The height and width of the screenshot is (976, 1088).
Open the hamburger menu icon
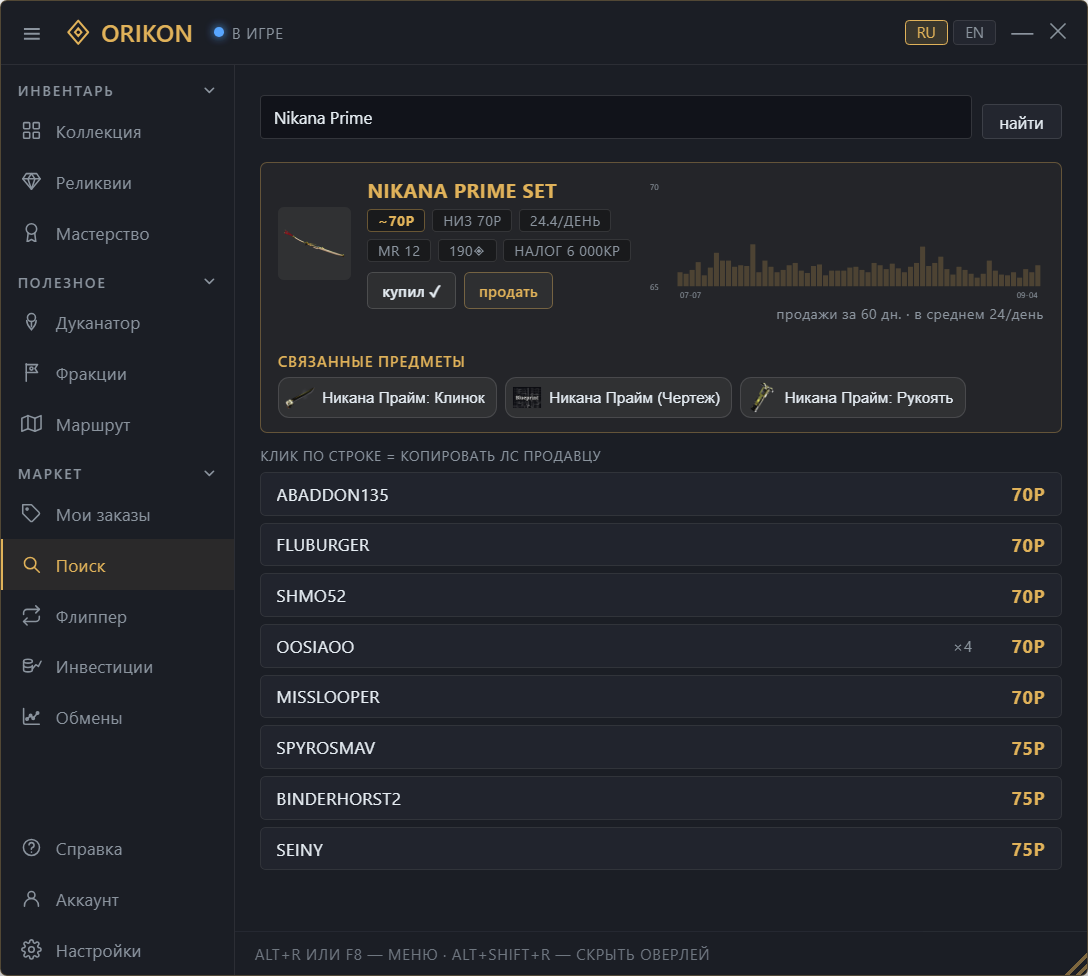tap(32, 33)
